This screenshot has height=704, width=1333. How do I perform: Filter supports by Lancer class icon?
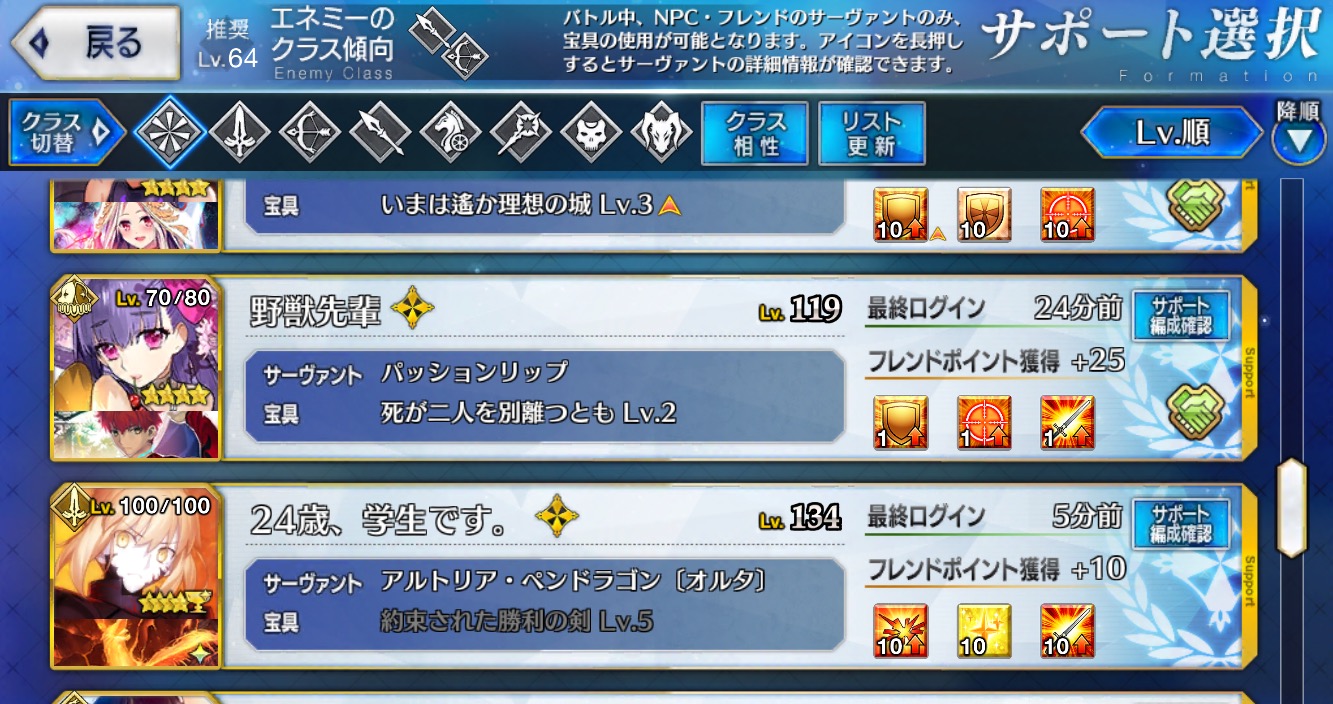[x=380, y=132]
